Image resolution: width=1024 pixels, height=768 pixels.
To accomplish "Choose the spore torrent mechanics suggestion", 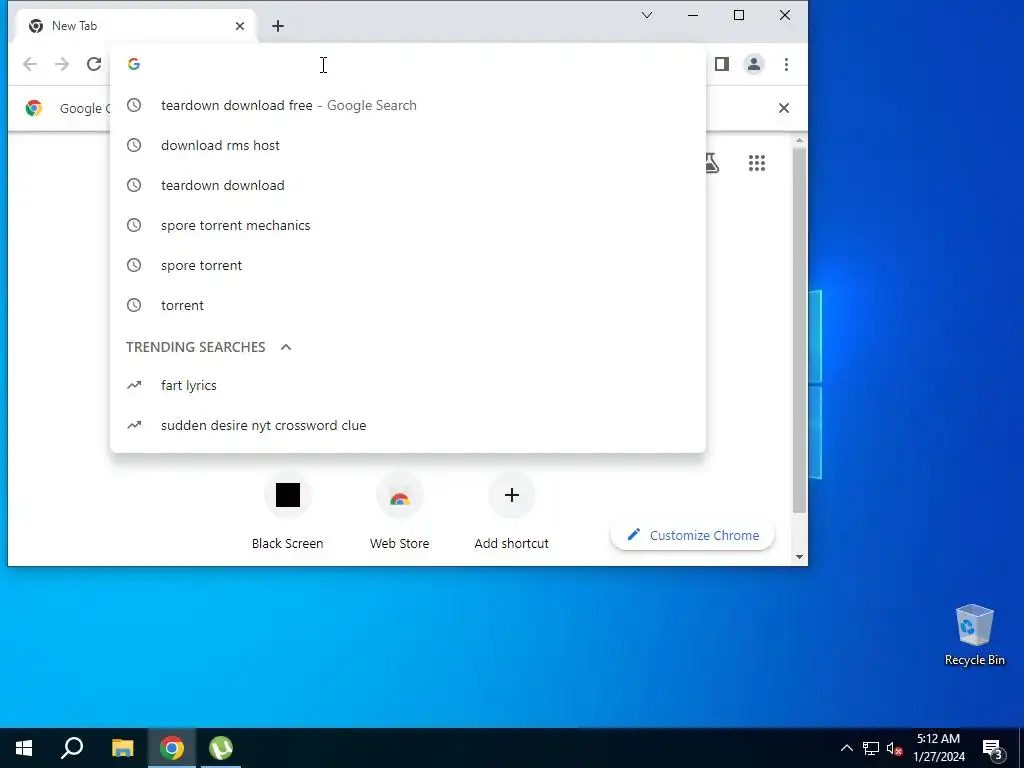I will (x=408, y=225).
